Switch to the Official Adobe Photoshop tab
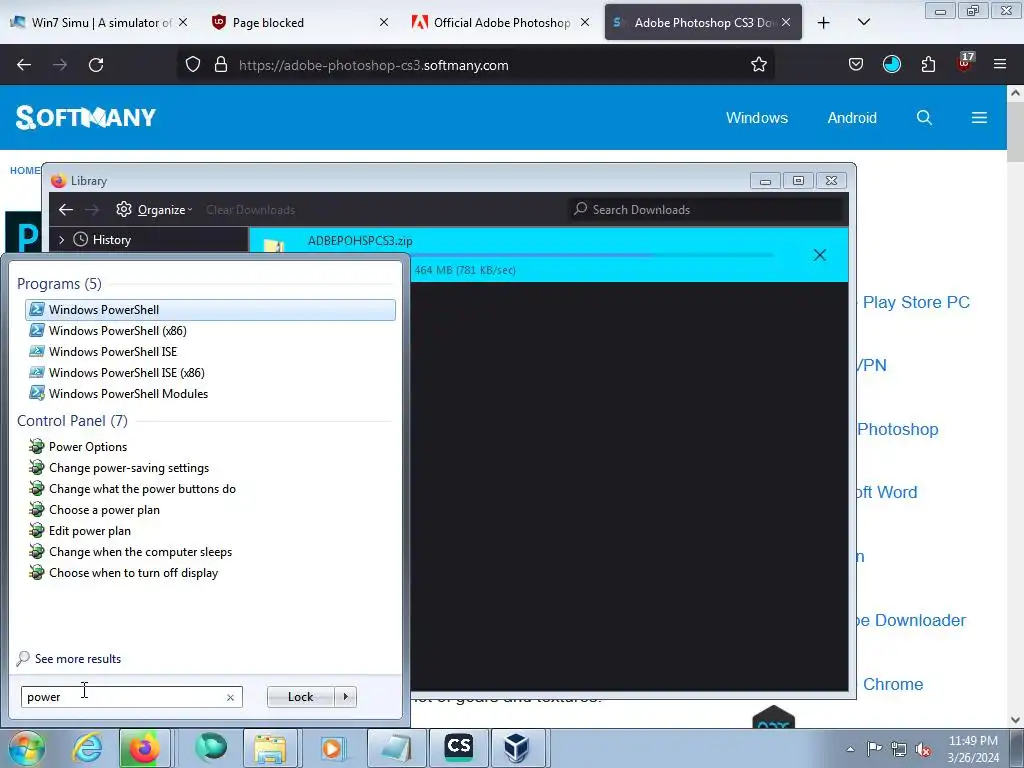The width and height of the screenshot is (1024, 768). 501,22
